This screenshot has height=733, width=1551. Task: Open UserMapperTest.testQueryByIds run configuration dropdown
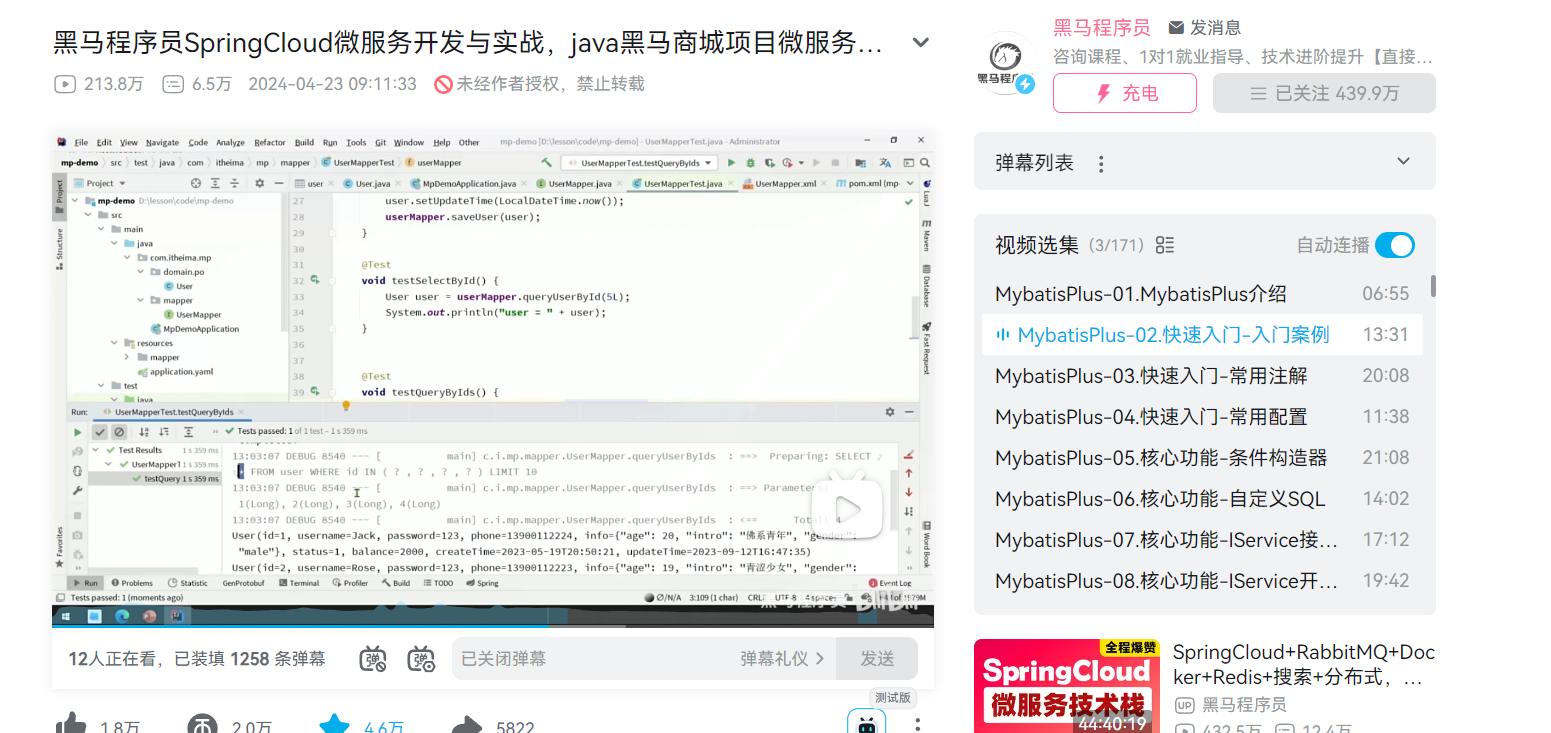(x=639, y=162)
